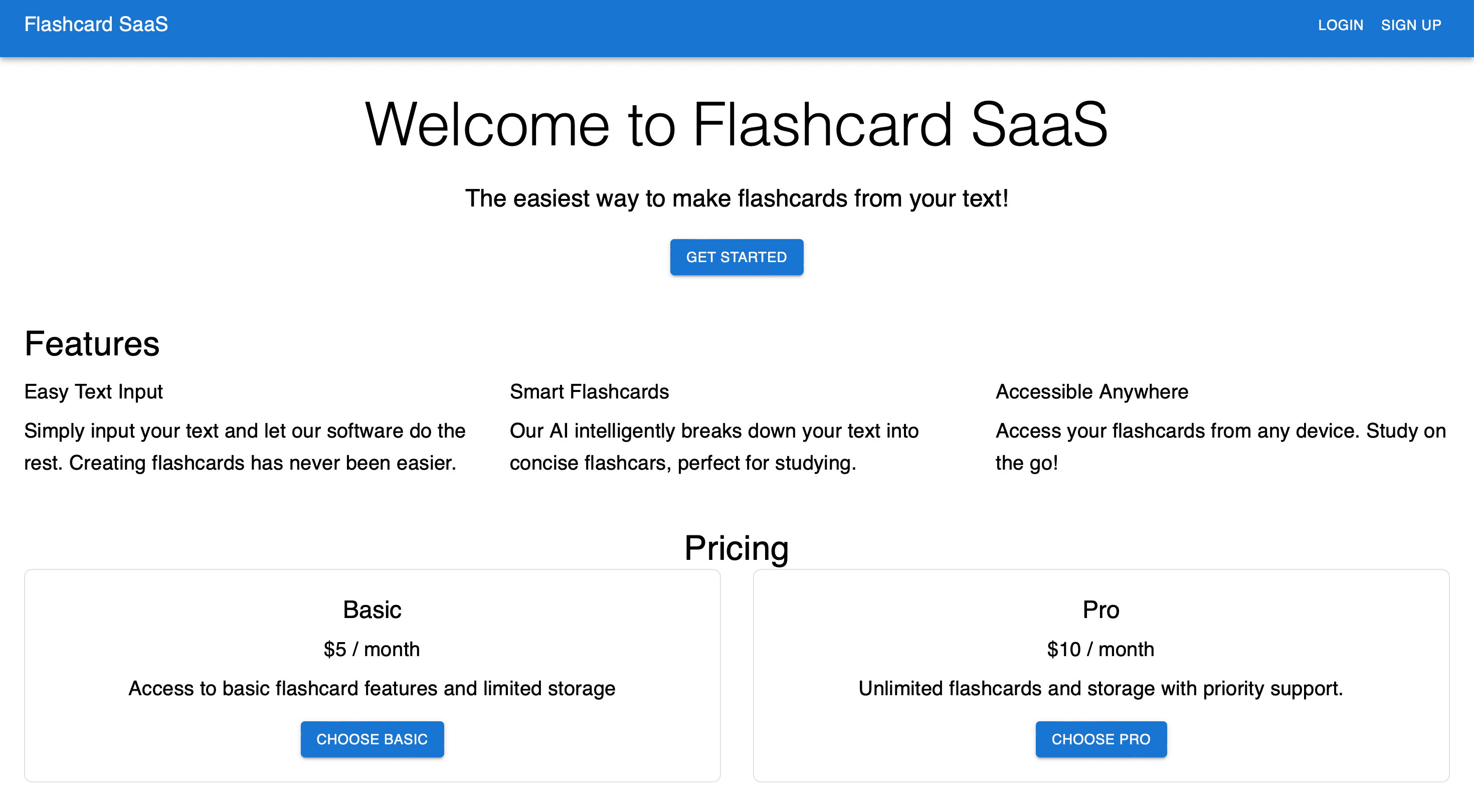Click the Basic plan description text
This screenshot has height=812, width=1474.
(372, 688)
